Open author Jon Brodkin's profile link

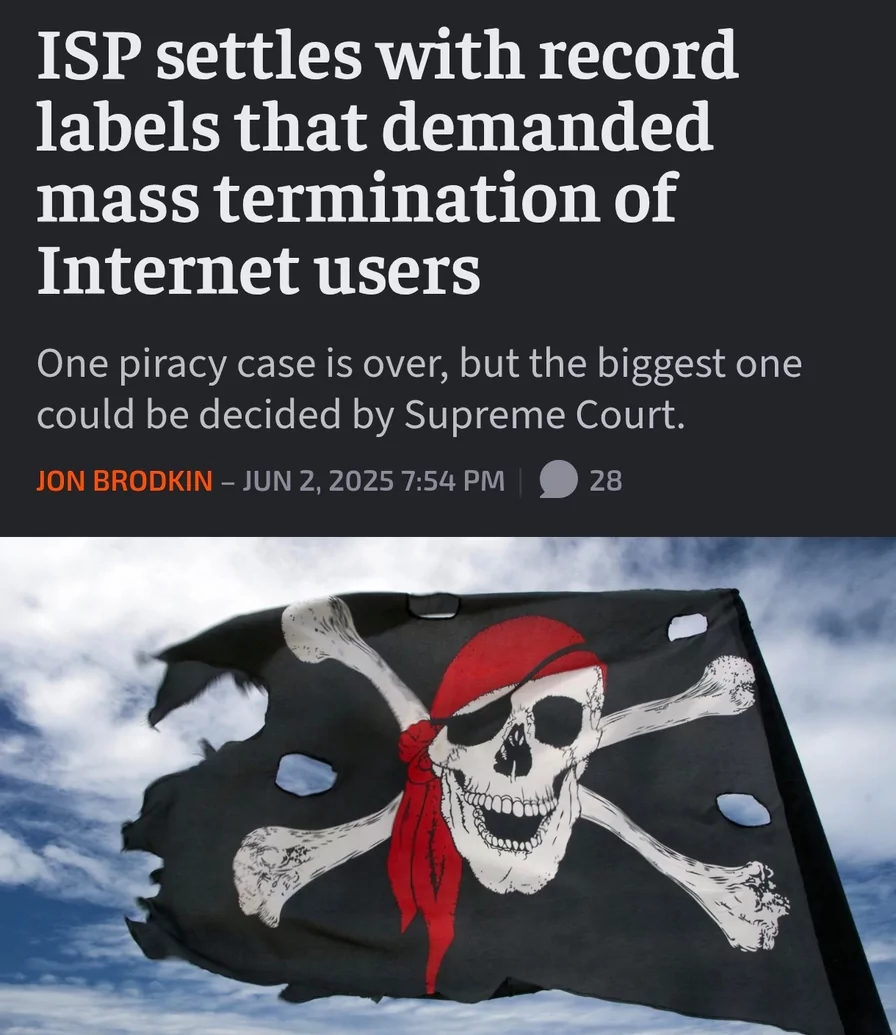click(x=124, y=481)
